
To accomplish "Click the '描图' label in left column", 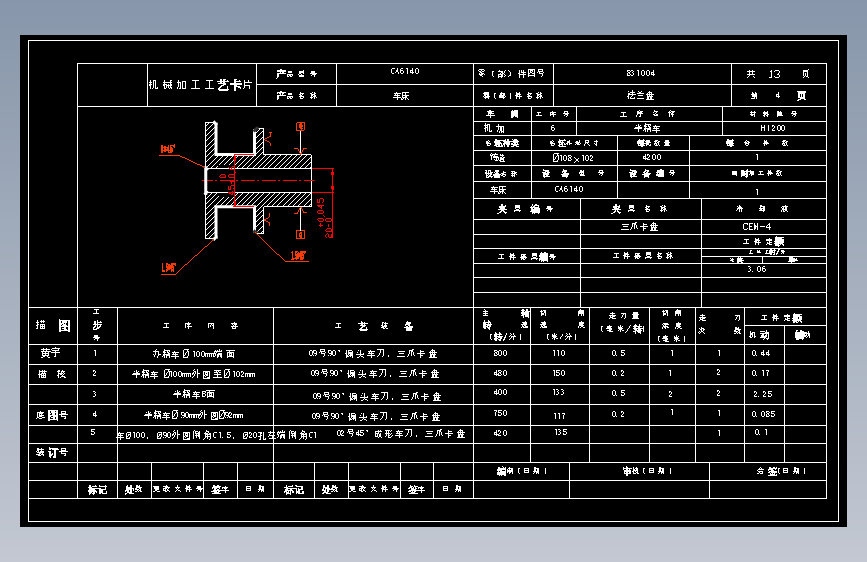I will [53, 325].
